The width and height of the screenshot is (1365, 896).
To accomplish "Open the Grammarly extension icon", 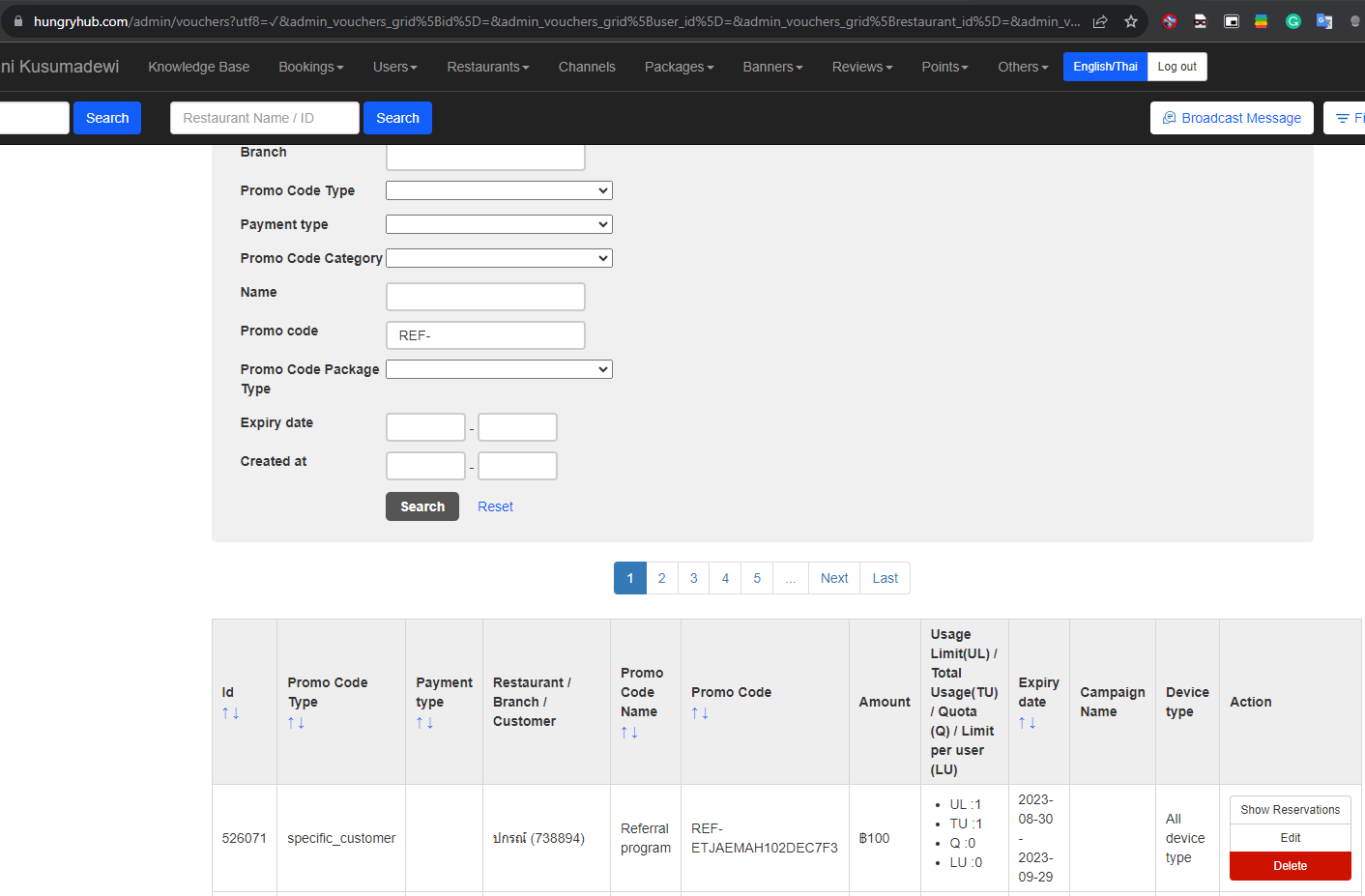I will coord(1292,21).
